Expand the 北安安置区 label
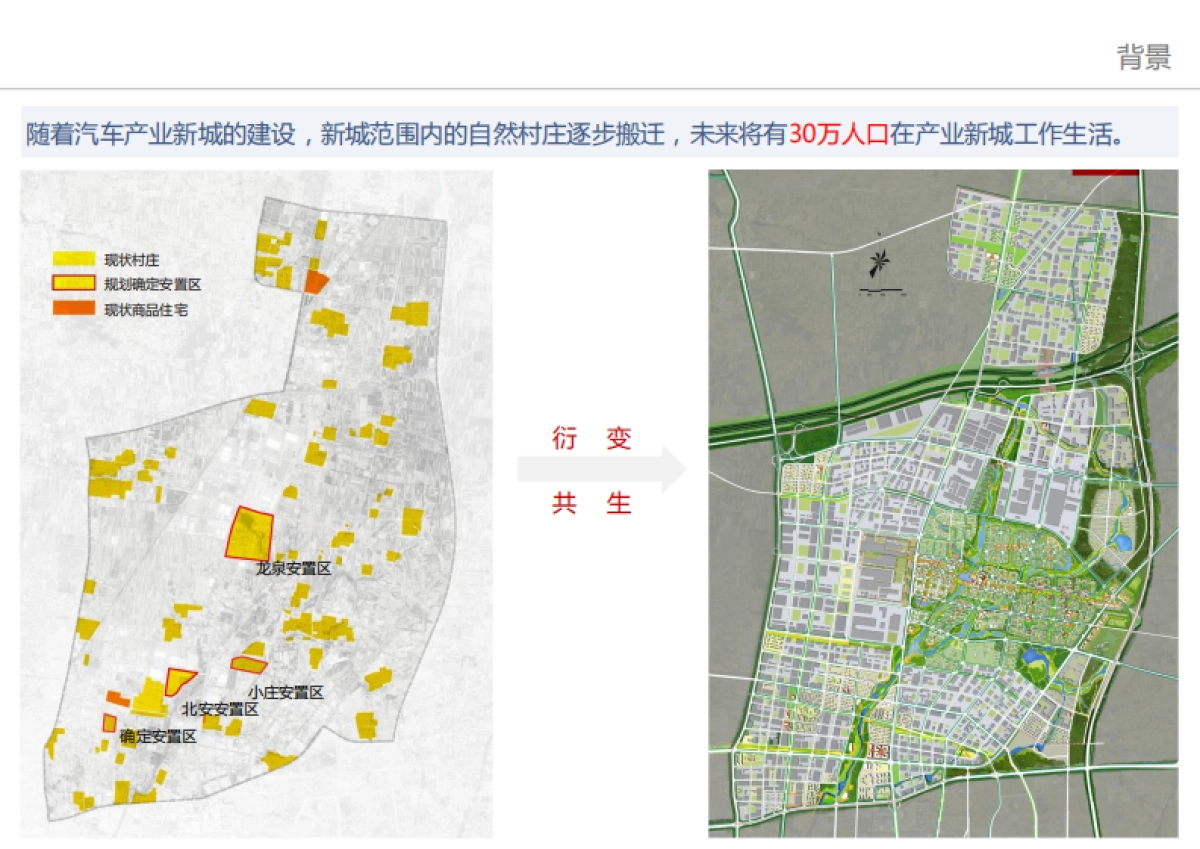This screenshot has width=1200, height=849. (222, 708)
